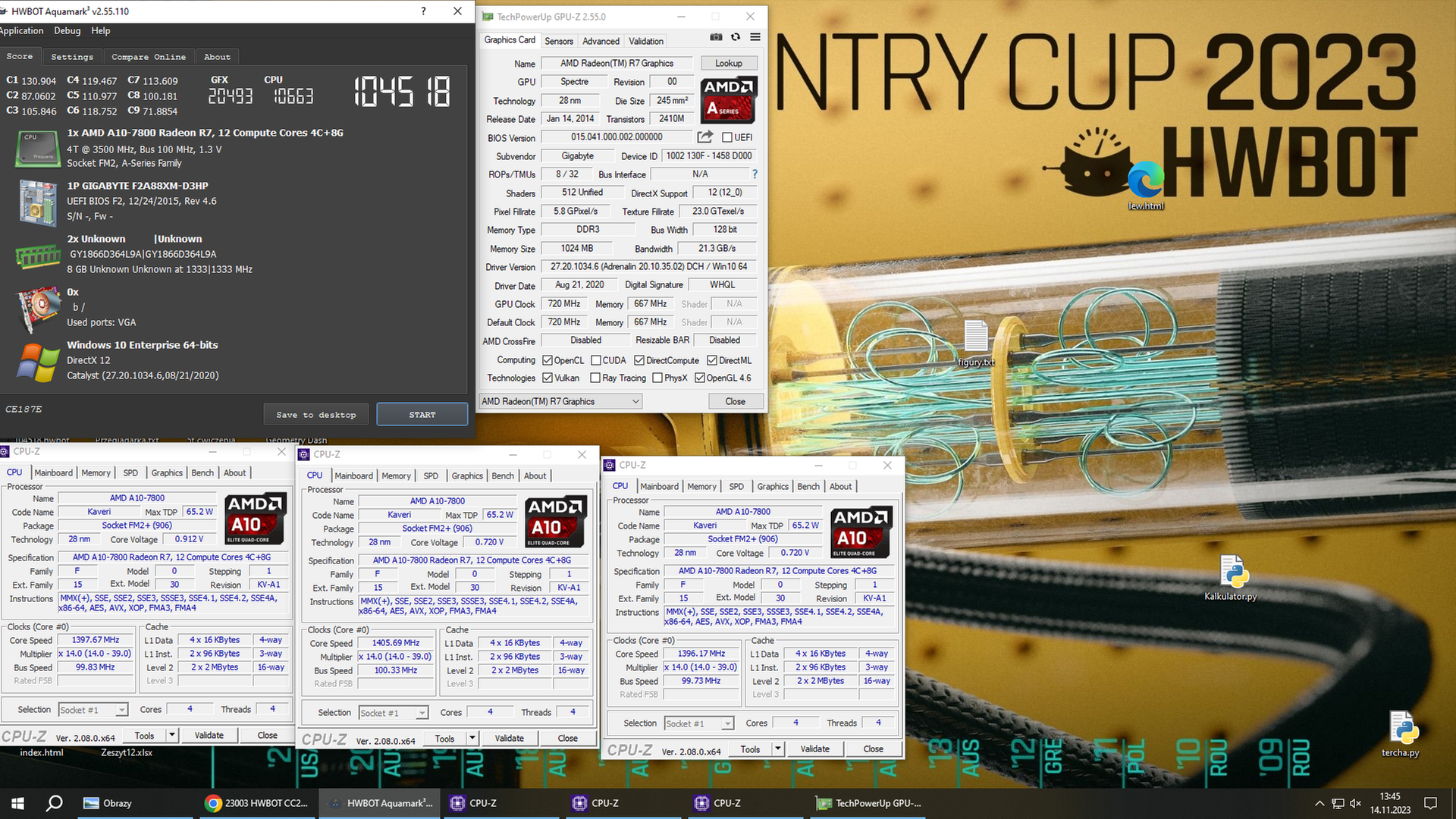Select the Kalkulator.py desktop icon

coord(1231,578)
